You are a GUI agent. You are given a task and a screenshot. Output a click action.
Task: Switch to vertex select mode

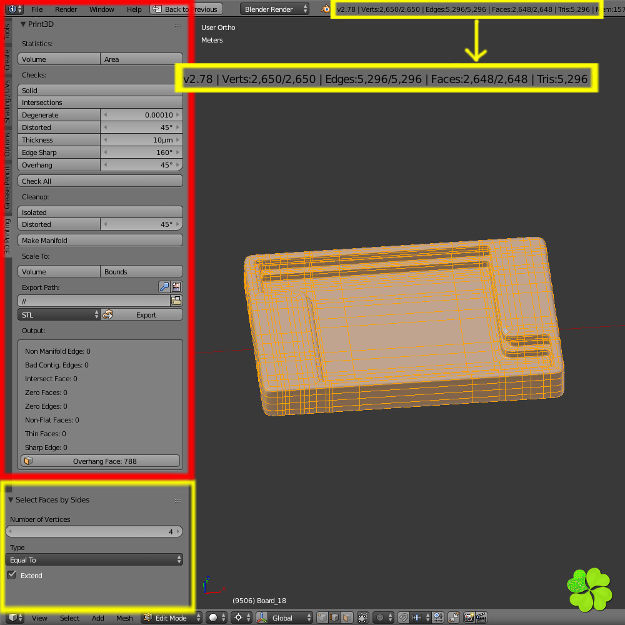[322, 617]
